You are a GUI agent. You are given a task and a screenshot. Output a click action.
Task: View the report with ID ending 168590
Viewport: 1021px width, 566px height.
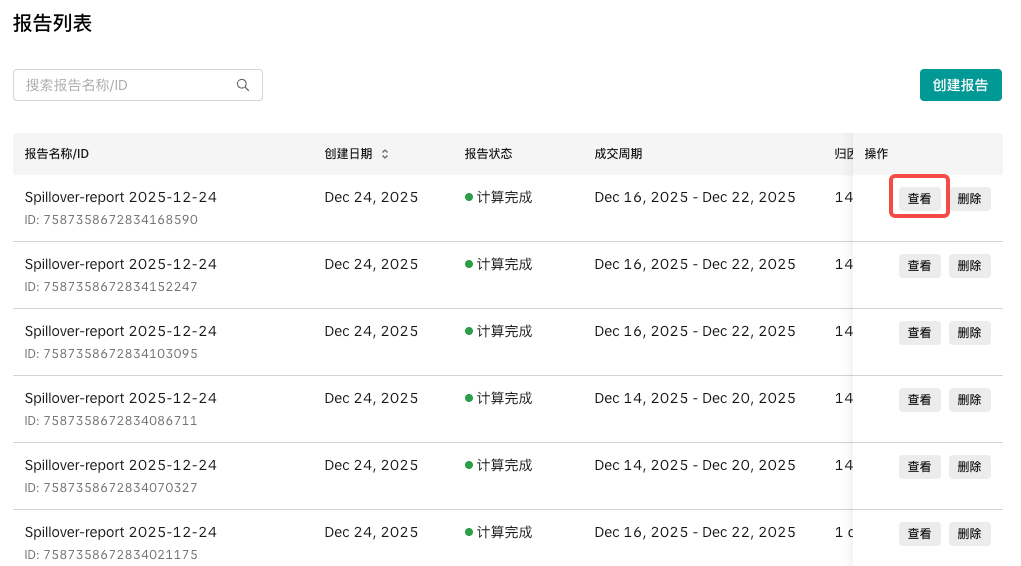[x=919, y=199]
